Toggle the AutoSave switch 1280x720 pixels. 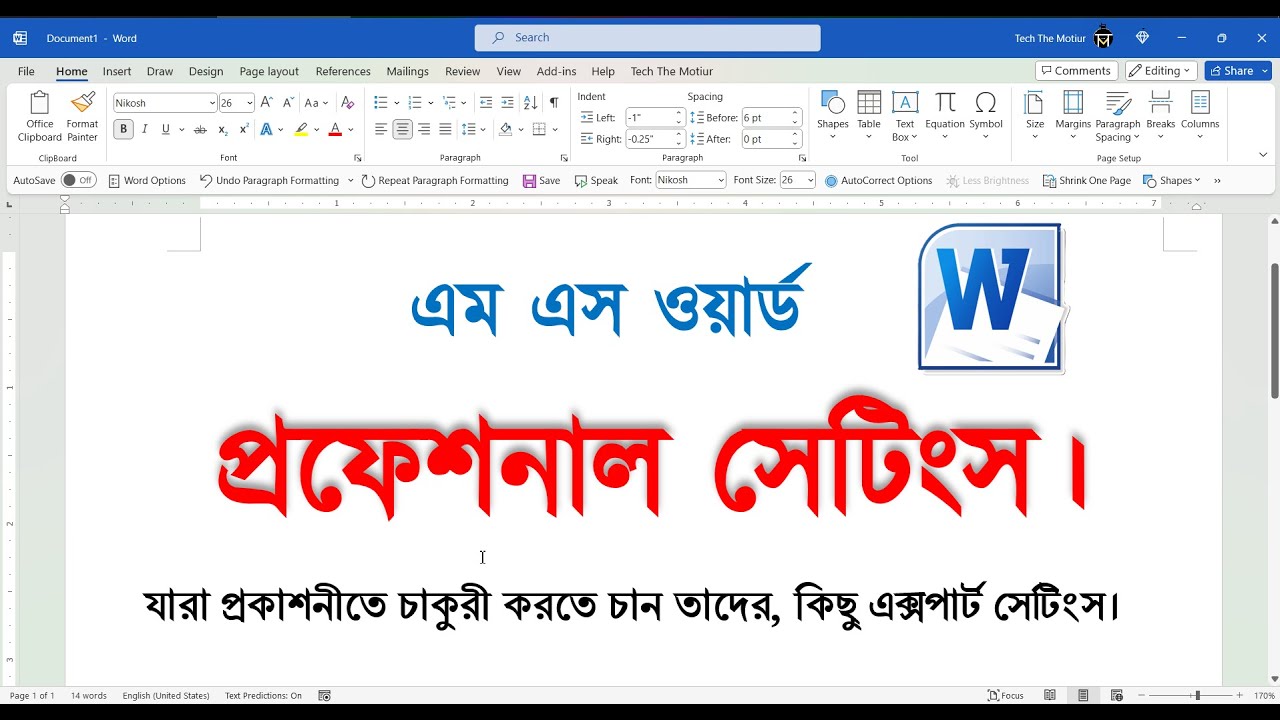[78, 180]
